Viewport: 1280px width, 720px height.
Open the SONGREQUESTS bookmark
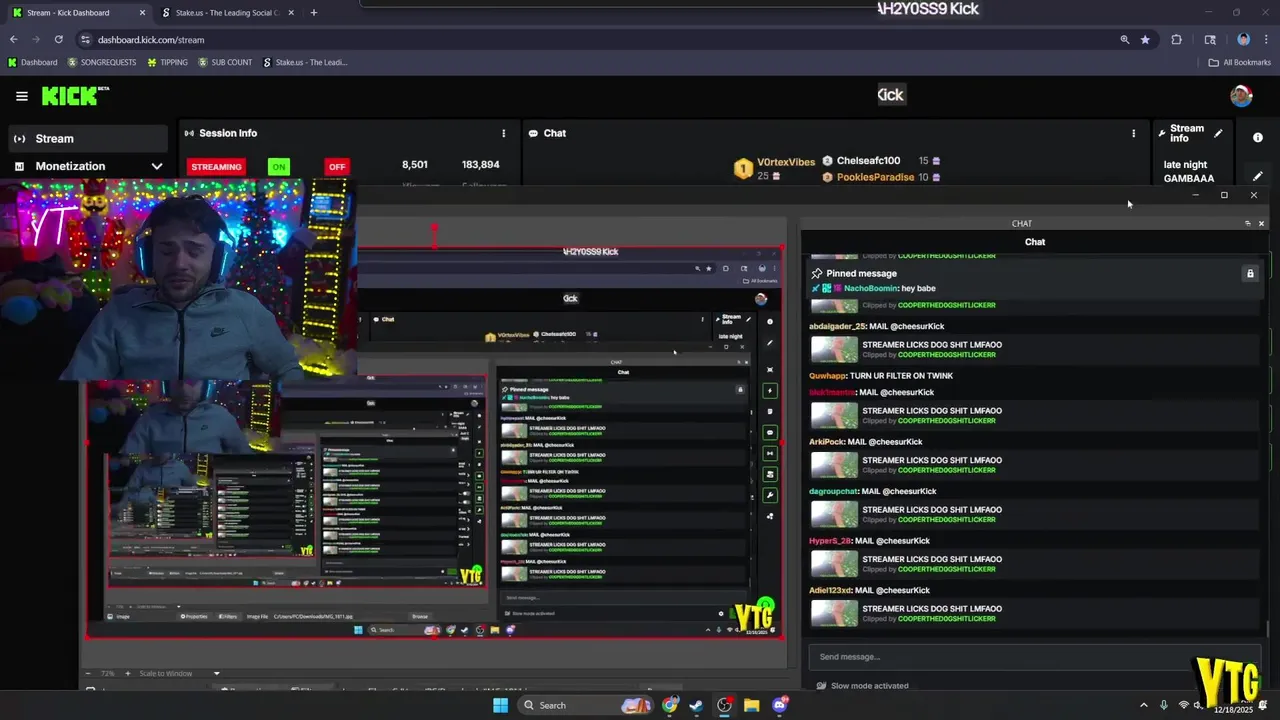click(x=102, y=62)
